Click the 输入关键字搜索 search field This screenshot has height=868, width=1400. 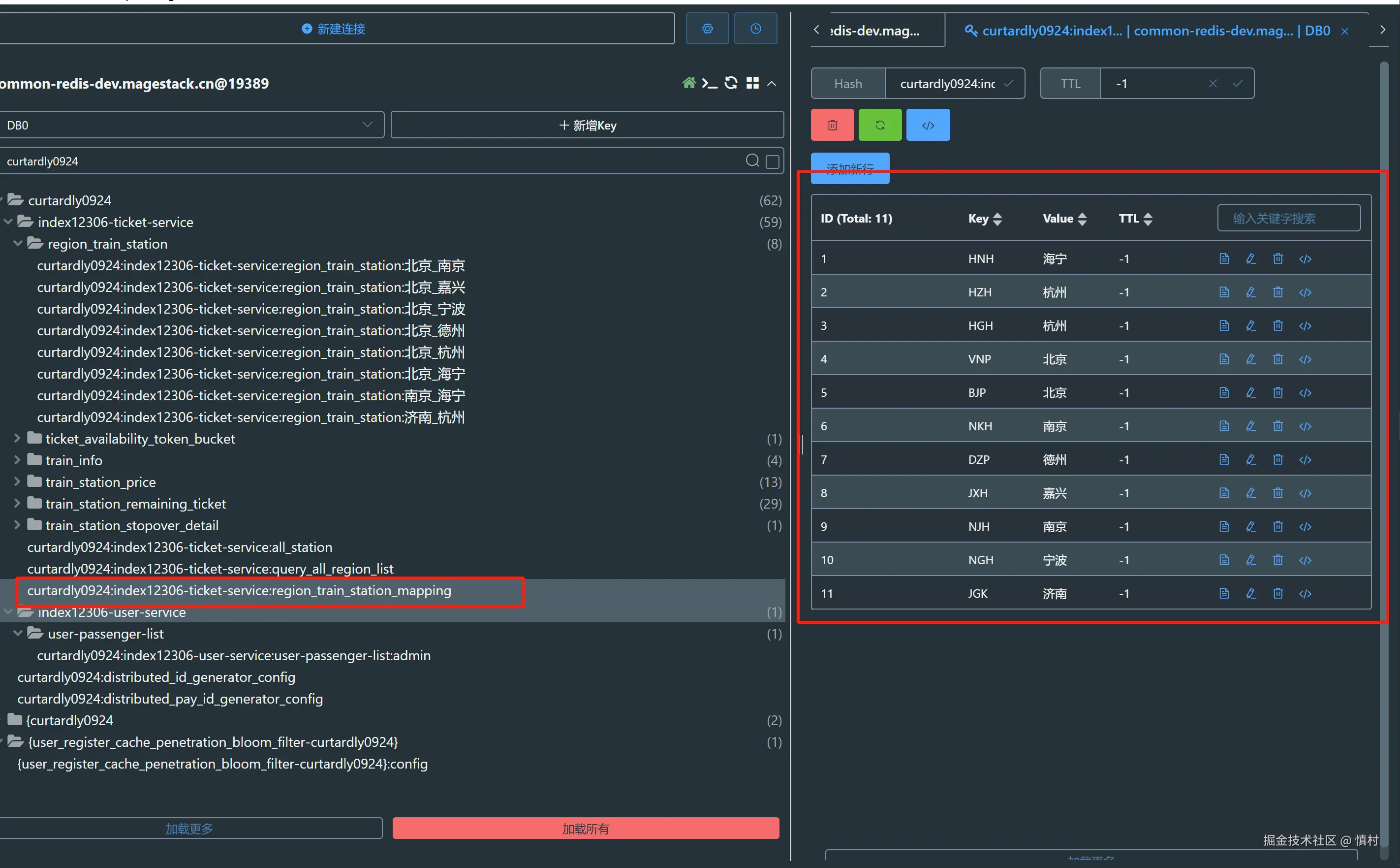click(x=1288, y=219)
